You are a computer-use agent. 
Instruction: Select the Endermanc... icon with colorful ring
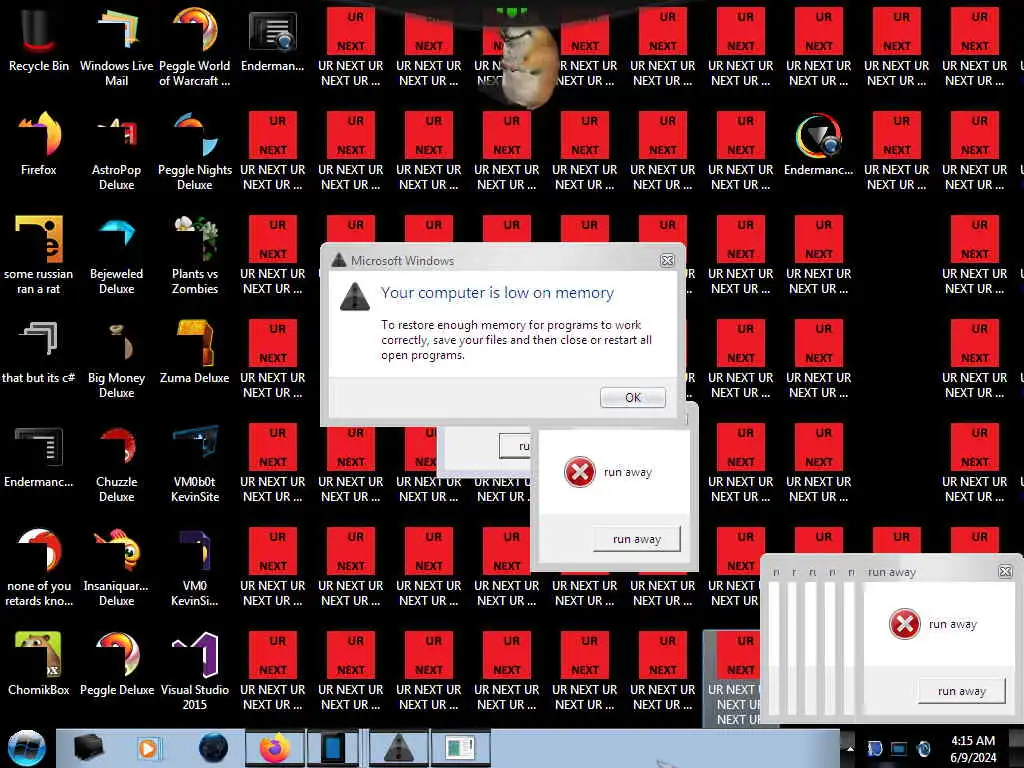[818, 144]
